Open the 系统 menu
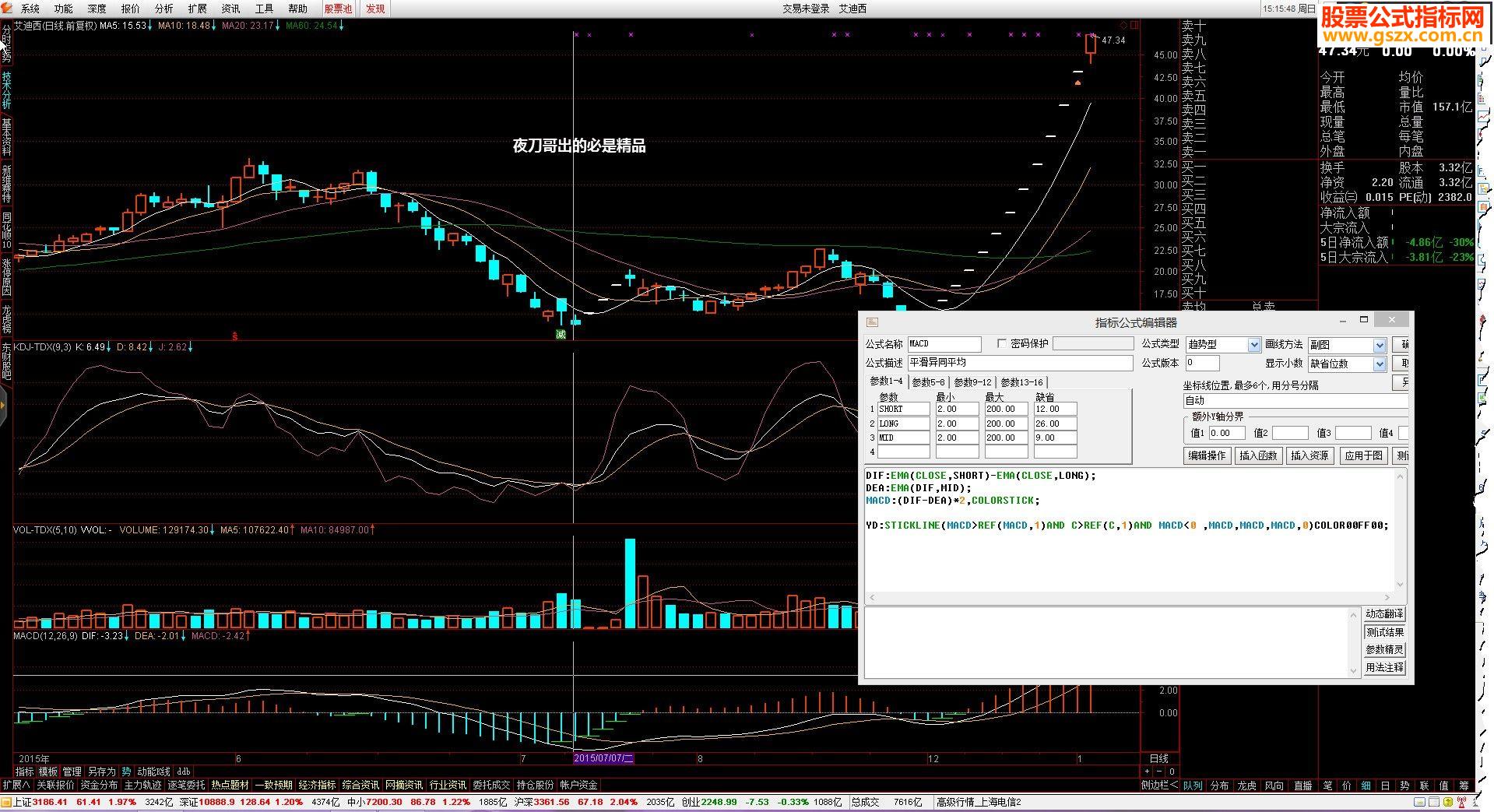This screenshot has width=1494, height=812. coord(30,9)
